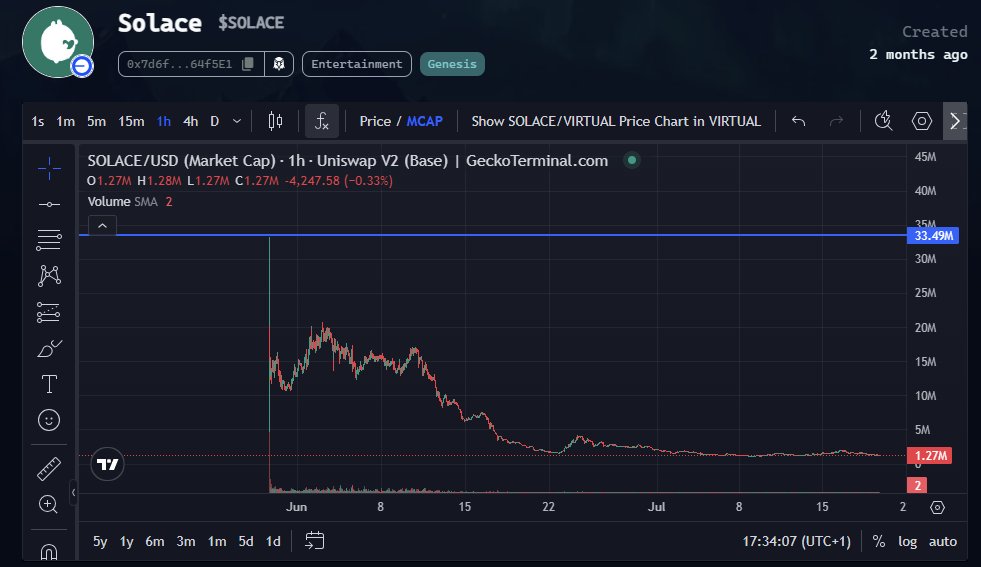Click the 33.49M price line label
The width and height of the screenshot is (981, 567).
coord(933,235)
